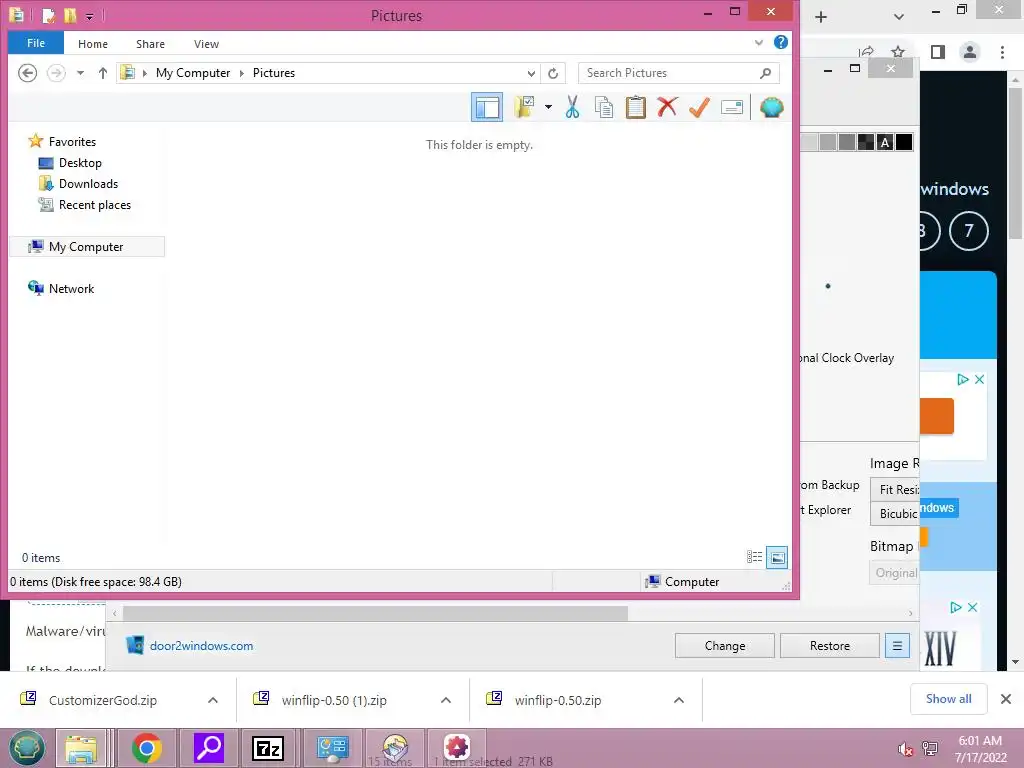Image resolution: width=1024 pixels, height=768 pixels.
Task: Select My Computer in navigation pane
Action: [87, 247]
